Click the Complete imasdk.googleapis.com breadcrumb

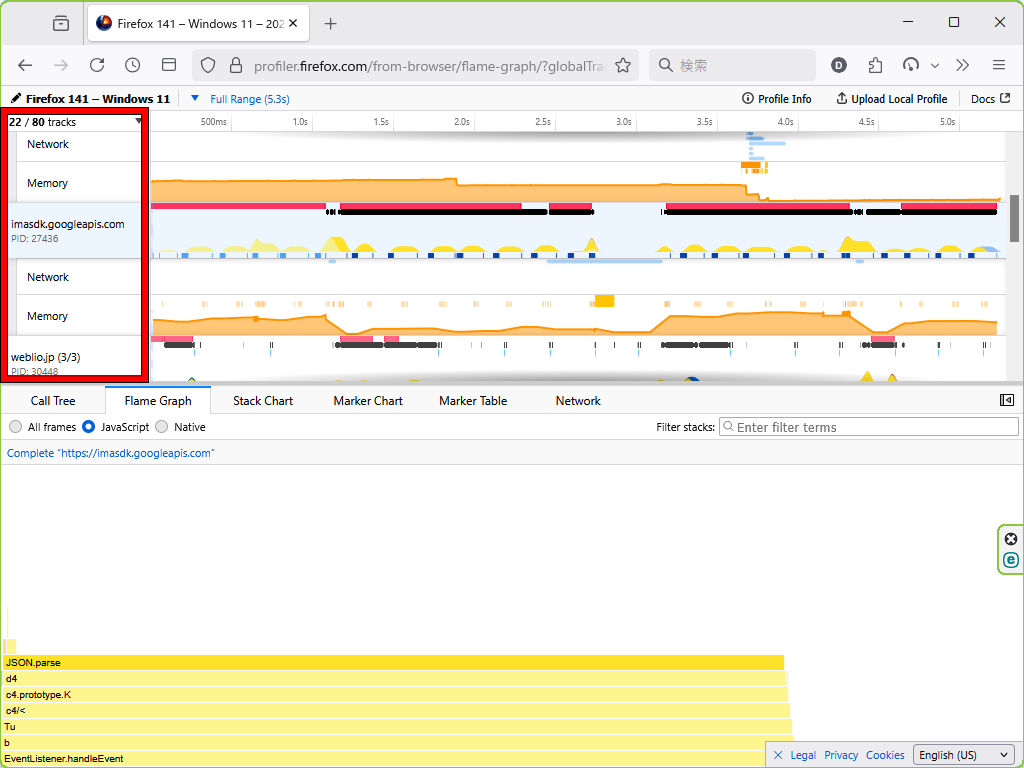click(x=110, y=453)
